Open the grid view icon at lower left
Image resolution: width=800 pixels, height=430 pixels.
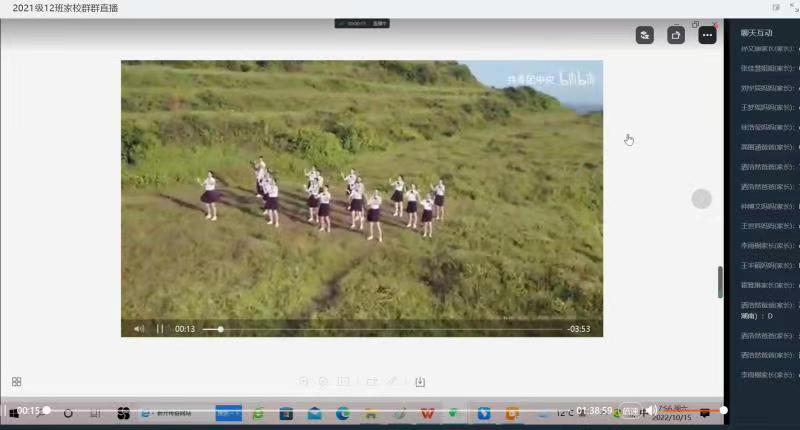16,382
